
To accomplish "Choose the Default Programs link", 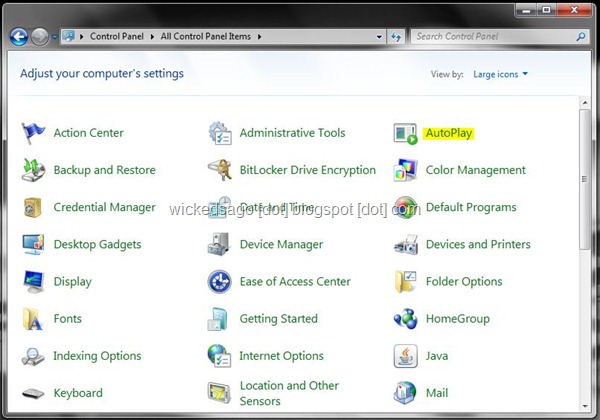I will point(471,207).
